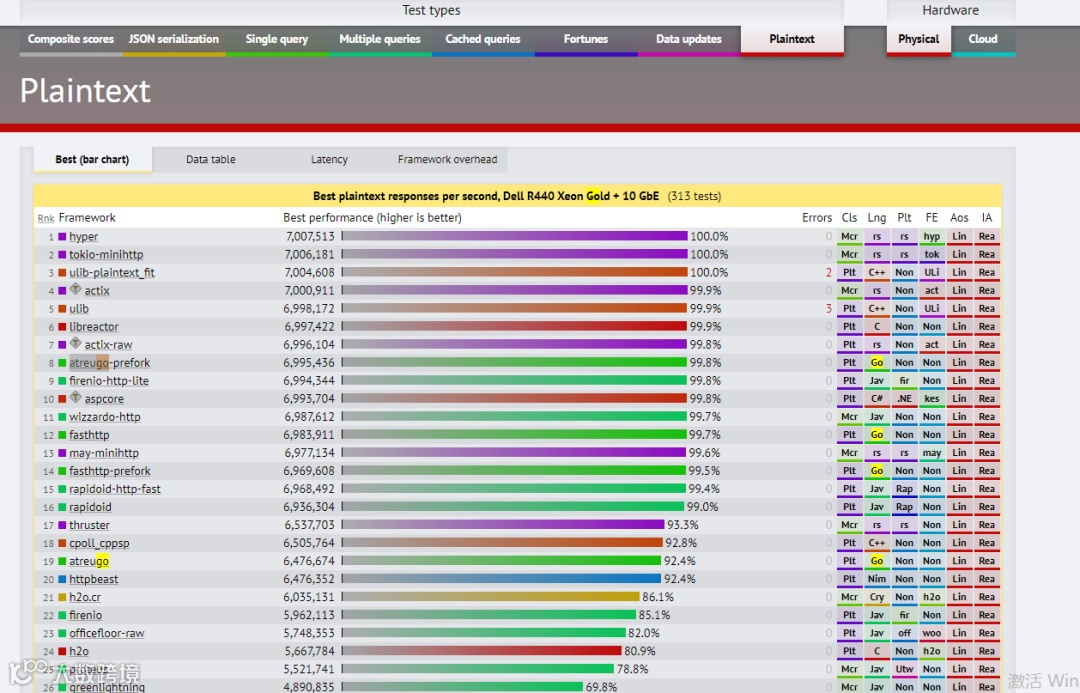Open the aspcore framework link
This screenshot has width=1080, height=693.
(x=104, y=399)
